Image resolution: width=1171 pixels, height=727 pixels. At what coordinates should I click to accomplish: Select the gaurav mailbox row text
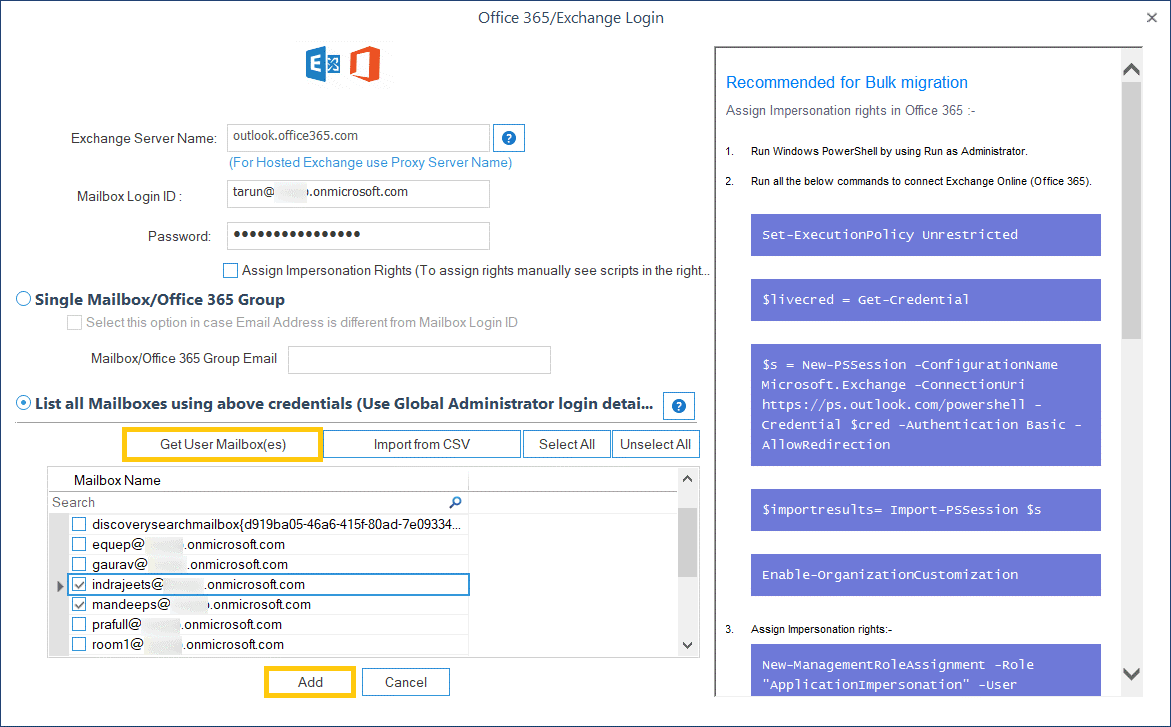click(190, 564)
